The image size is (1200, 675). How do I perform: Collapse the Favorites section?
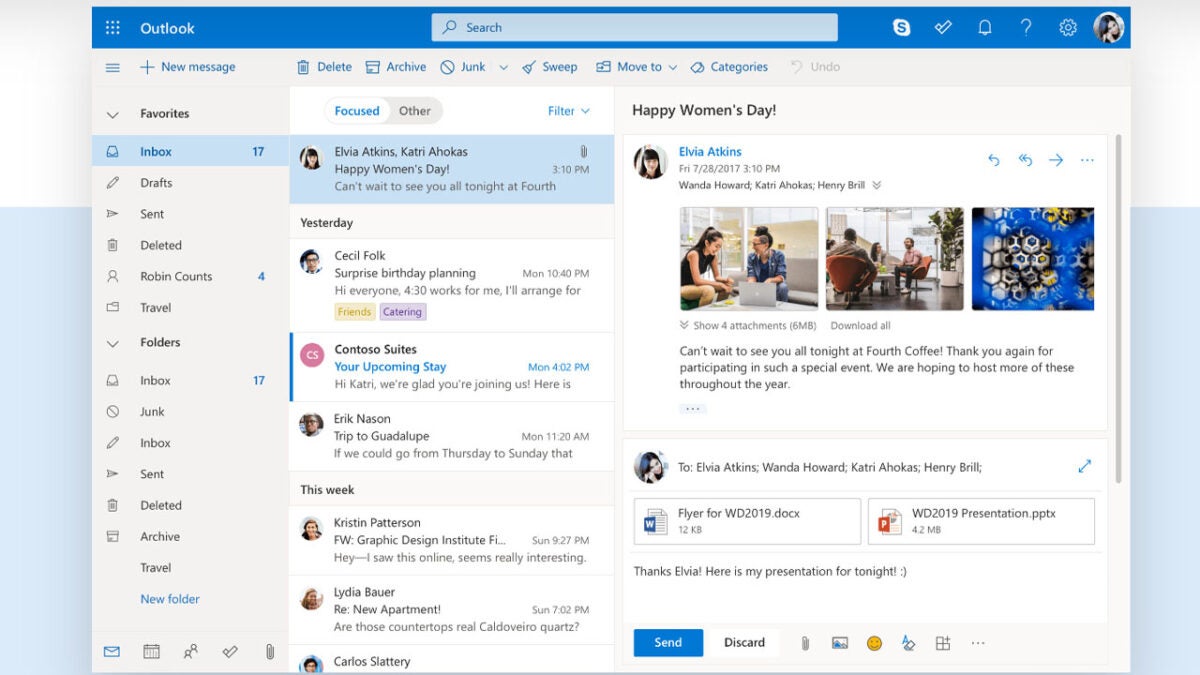113,112
